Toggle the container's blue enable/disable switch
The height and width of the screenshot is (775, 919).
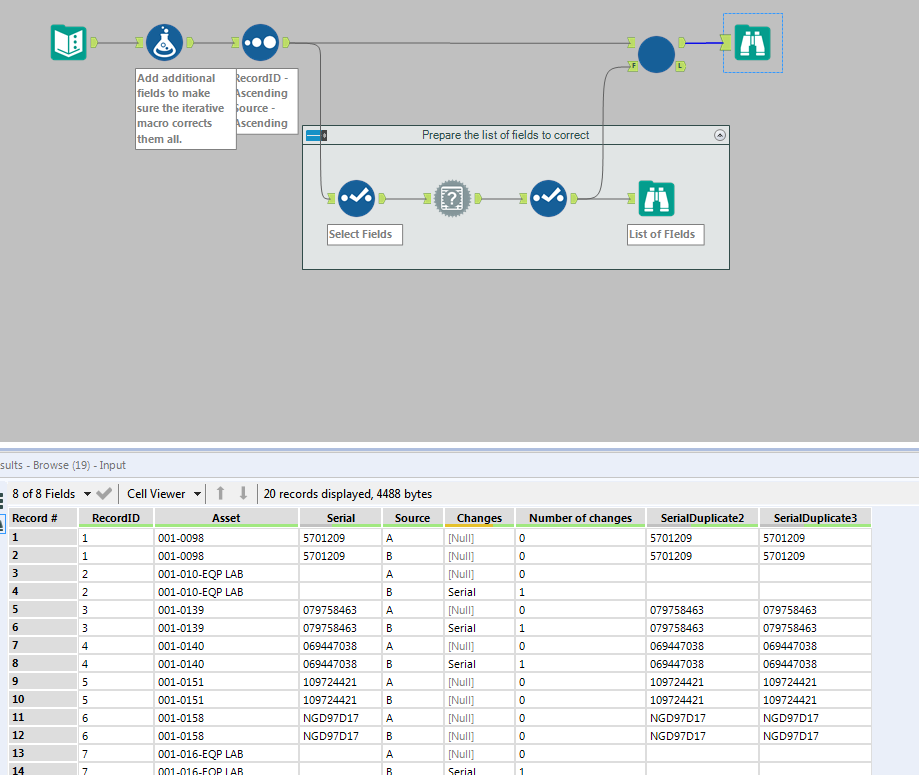(x=315, y=135)
